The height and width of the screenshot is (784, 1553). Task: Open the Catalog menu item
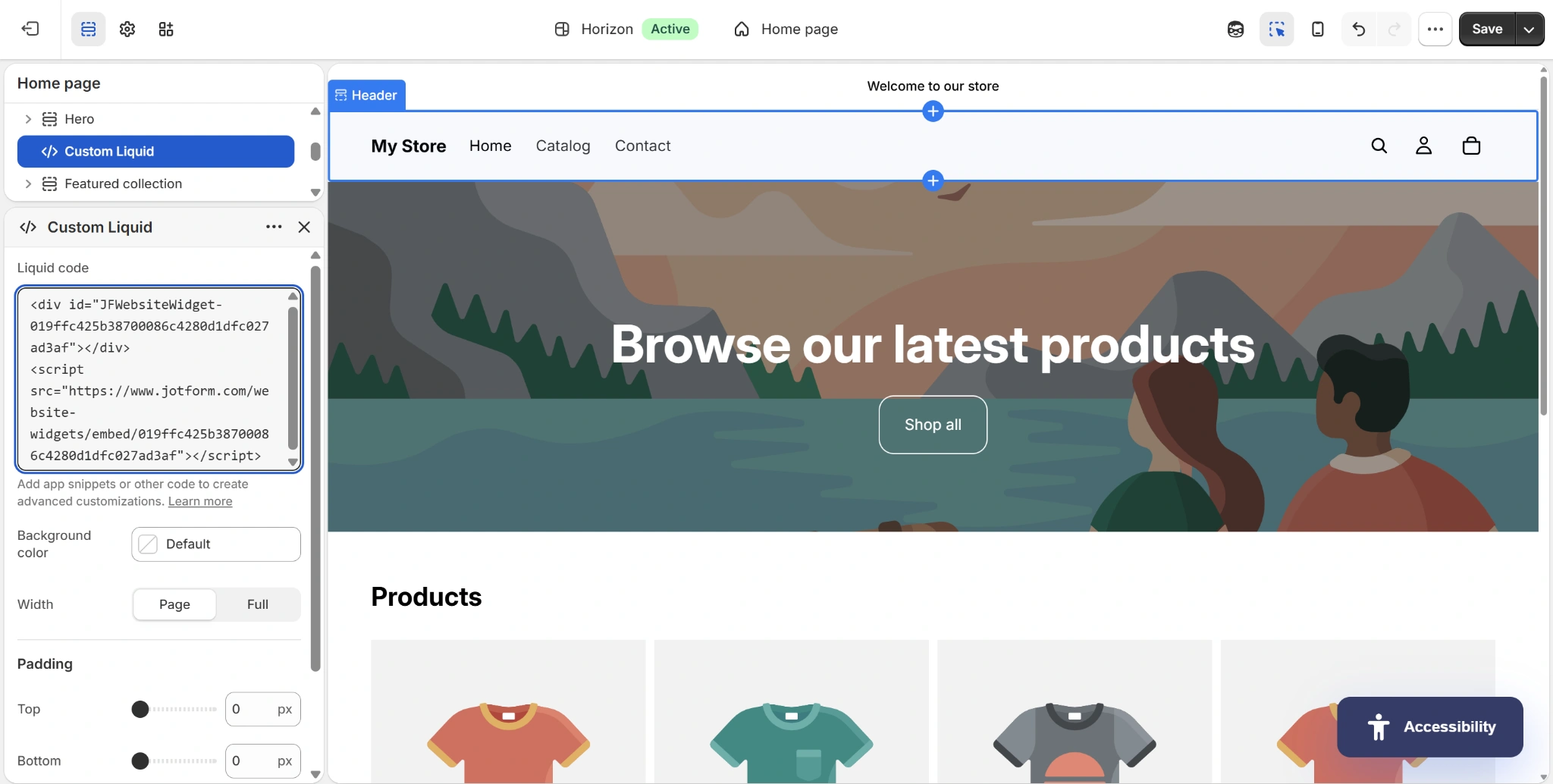click(563, 146)
